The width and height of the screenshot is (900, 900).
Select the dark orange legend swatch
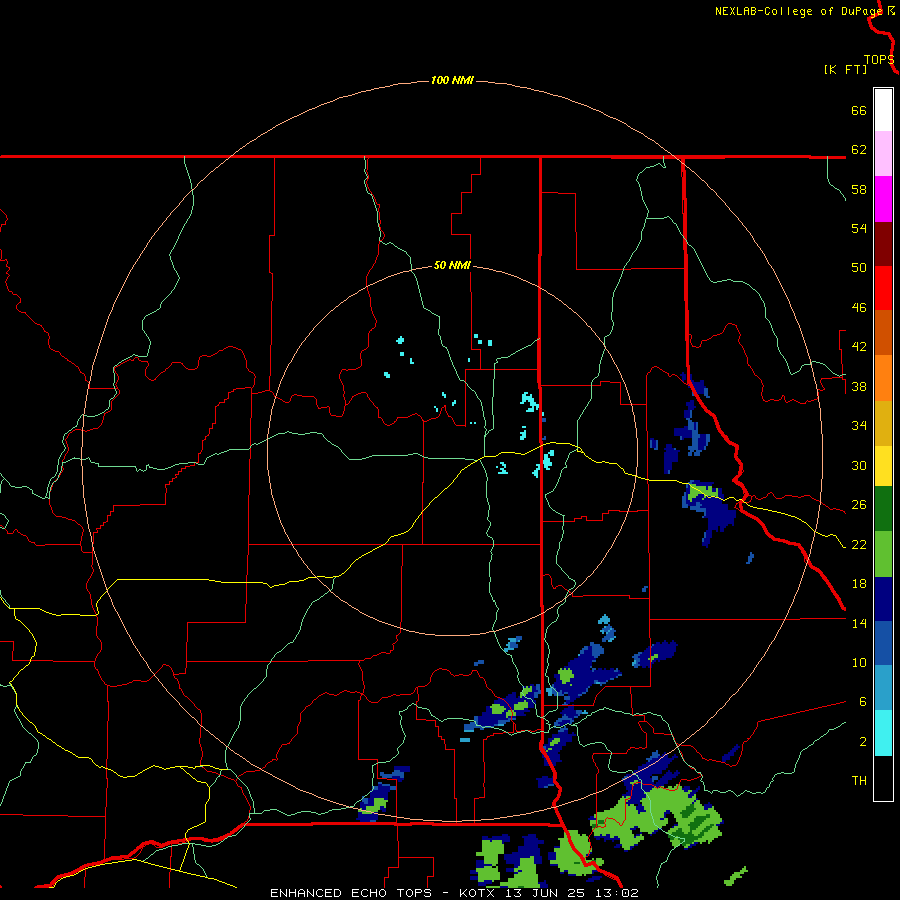(883, 333)
